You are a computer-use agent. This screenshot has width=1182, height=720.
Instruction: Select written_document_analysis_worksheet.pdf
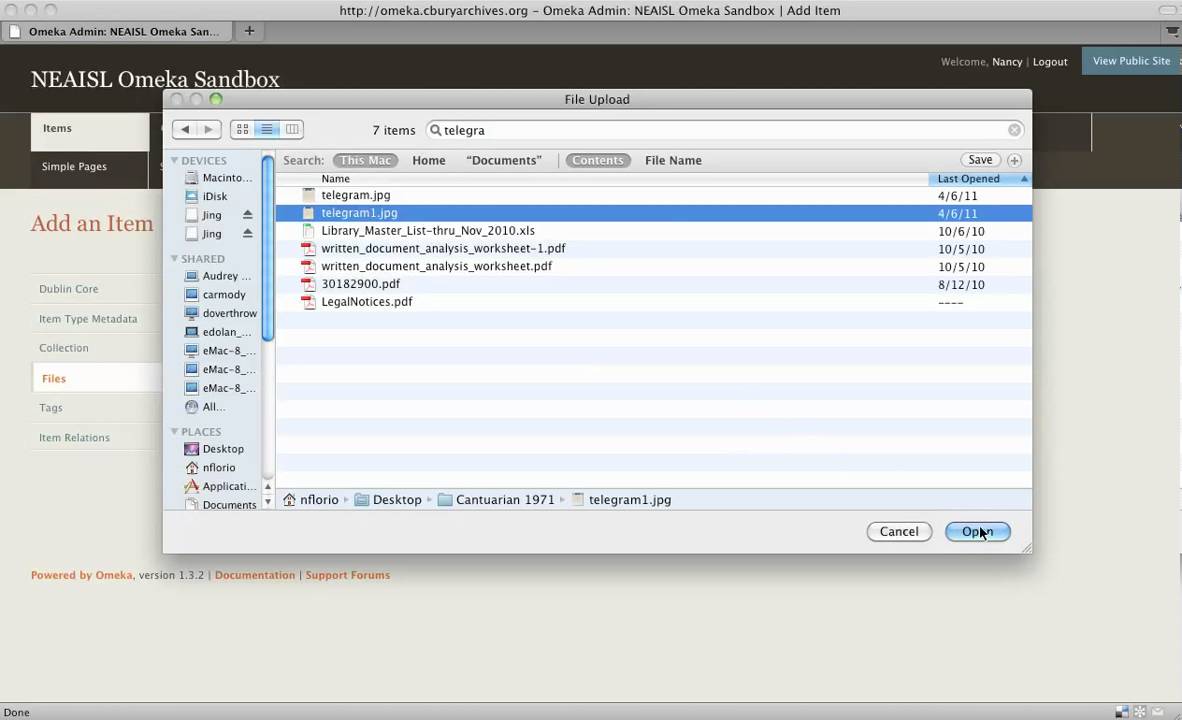(654, 266)
